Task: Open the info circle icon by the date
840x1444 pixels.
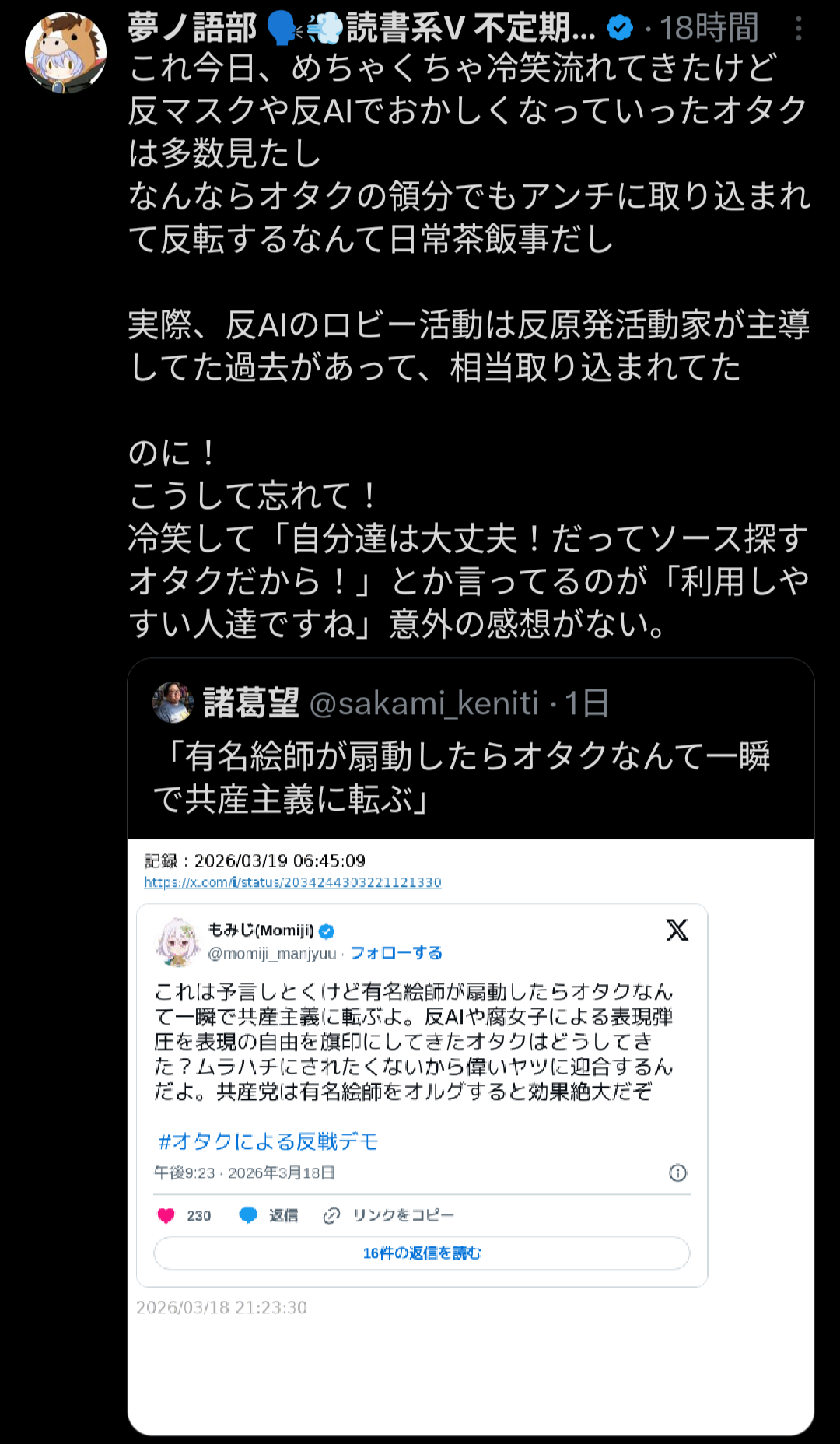Action: [x=678, y=1172]
